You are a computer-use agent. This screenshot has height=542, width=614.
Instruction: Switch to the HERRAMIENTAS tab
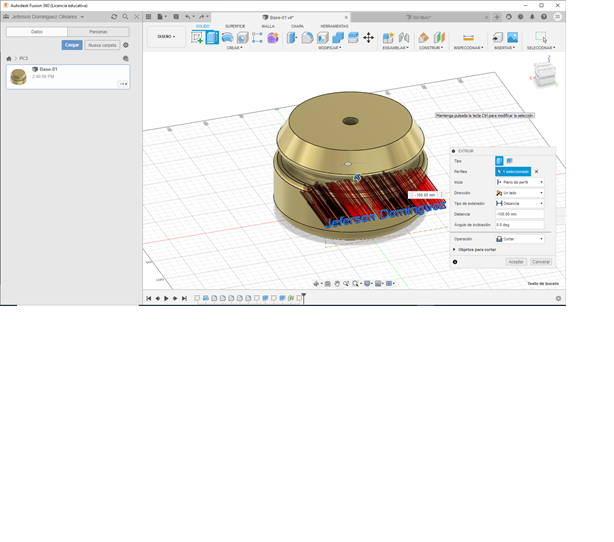tap(334, 26)
